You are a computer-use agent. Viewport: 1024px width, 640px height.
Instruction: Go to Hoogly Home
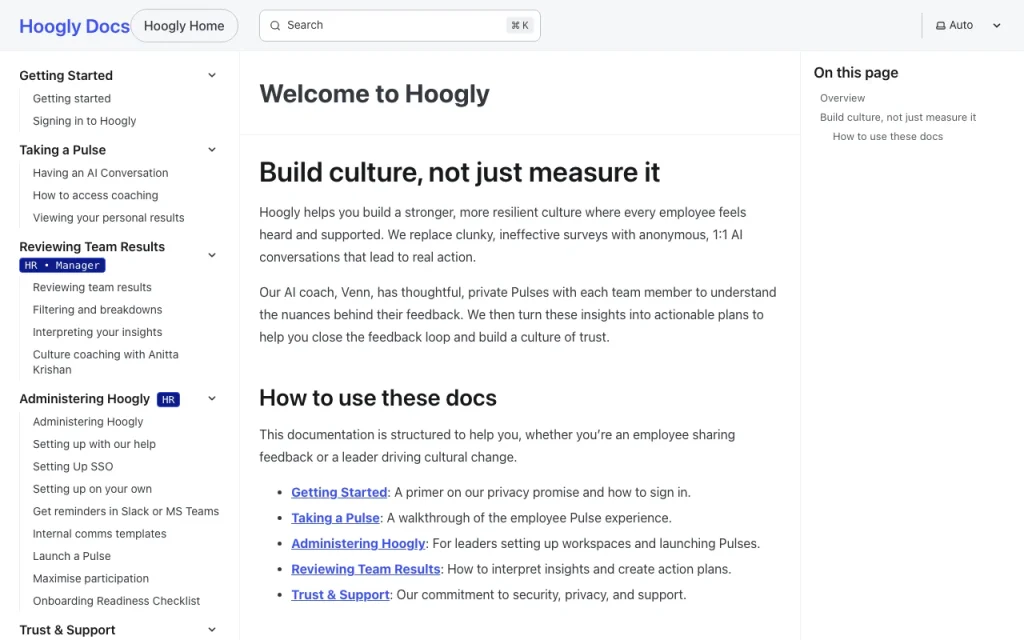tap(184, 26)
